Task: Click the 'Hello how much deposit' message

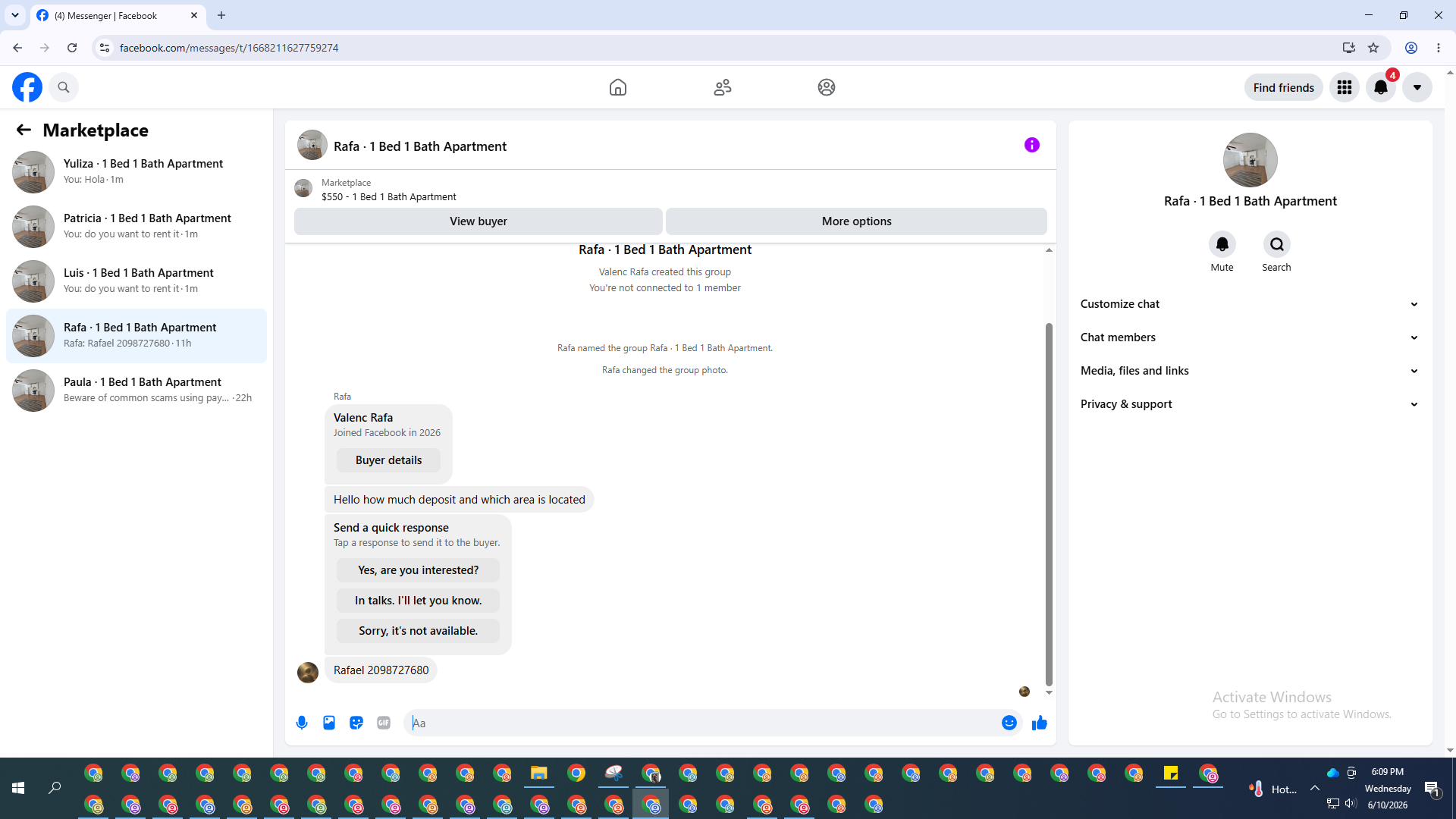Action: click(x=460, y=500)
